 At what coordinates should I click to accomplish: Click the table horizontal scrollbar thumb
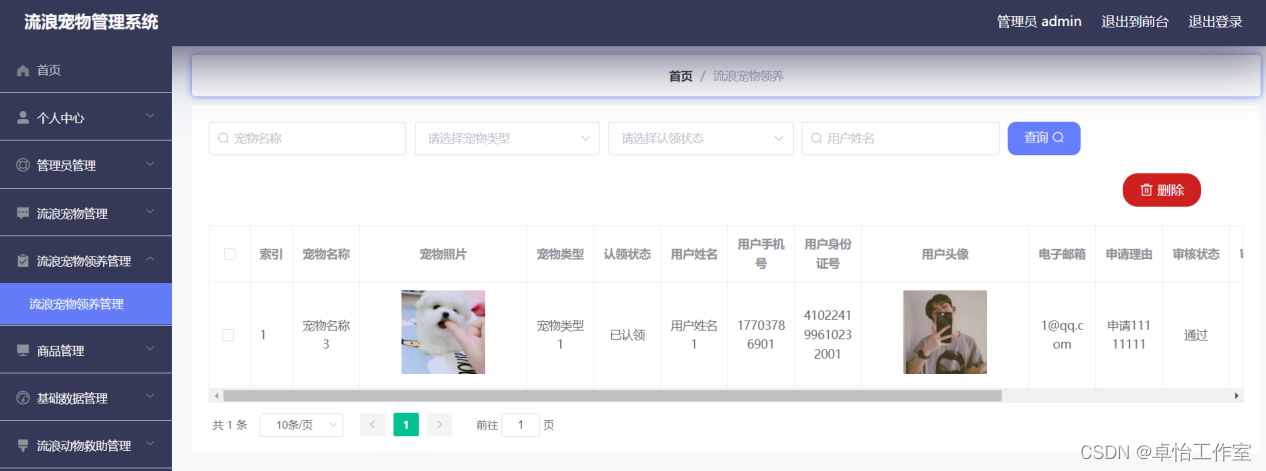[612, 396]
